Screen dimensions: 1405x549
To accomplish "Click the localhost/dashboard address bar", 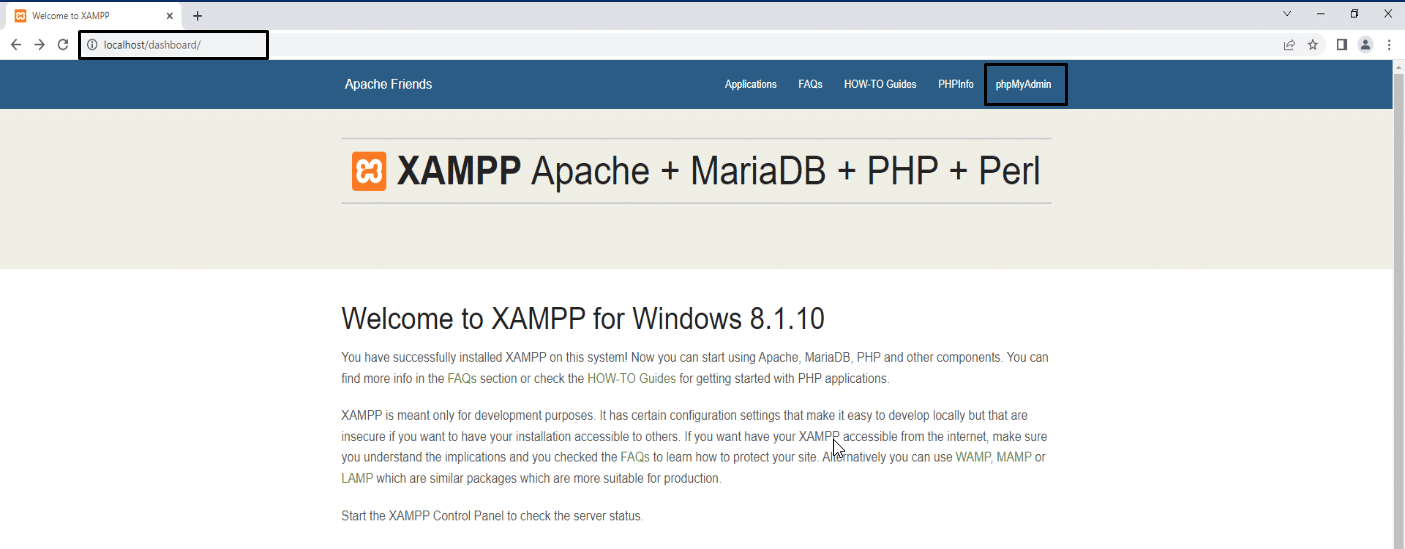I will click(180, 45).
